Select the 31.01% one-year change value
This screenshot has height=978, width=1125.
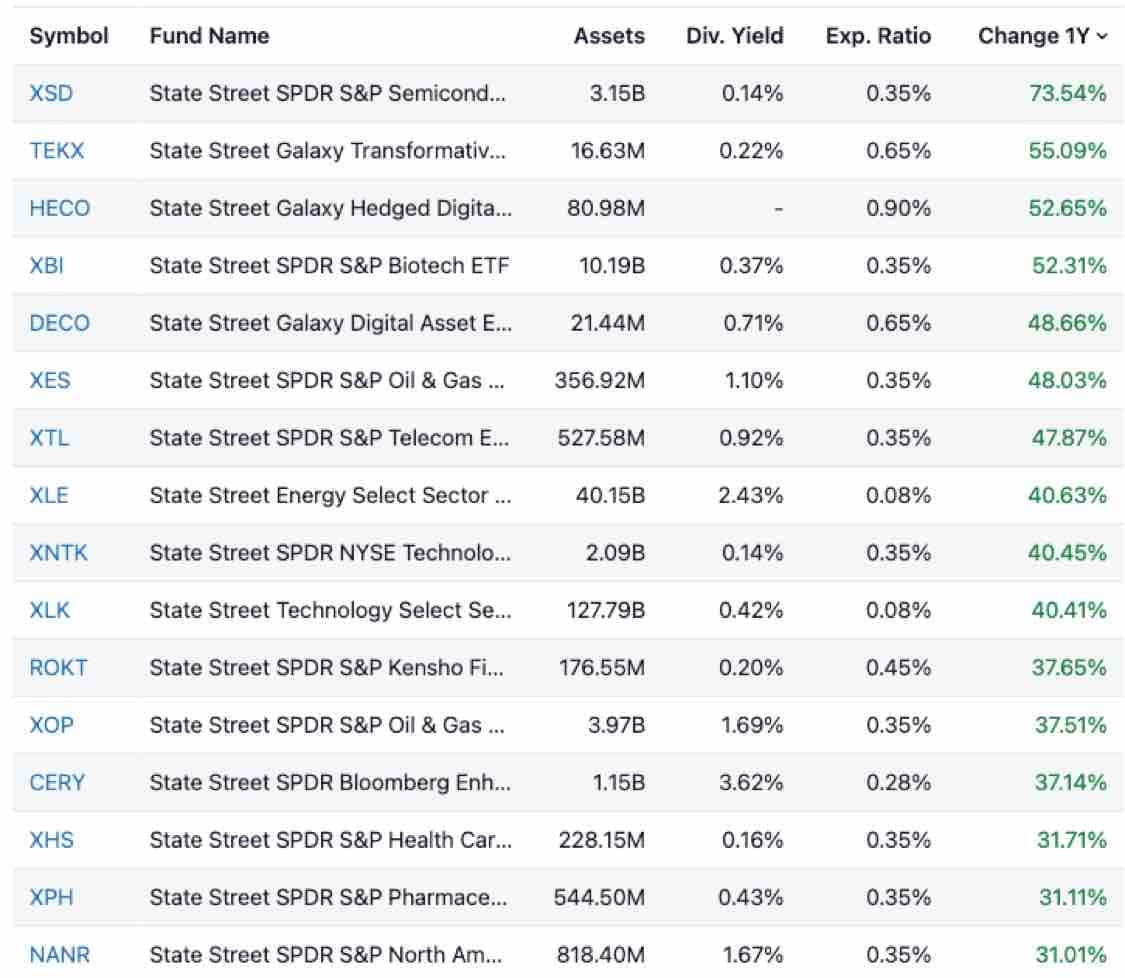1071,954
